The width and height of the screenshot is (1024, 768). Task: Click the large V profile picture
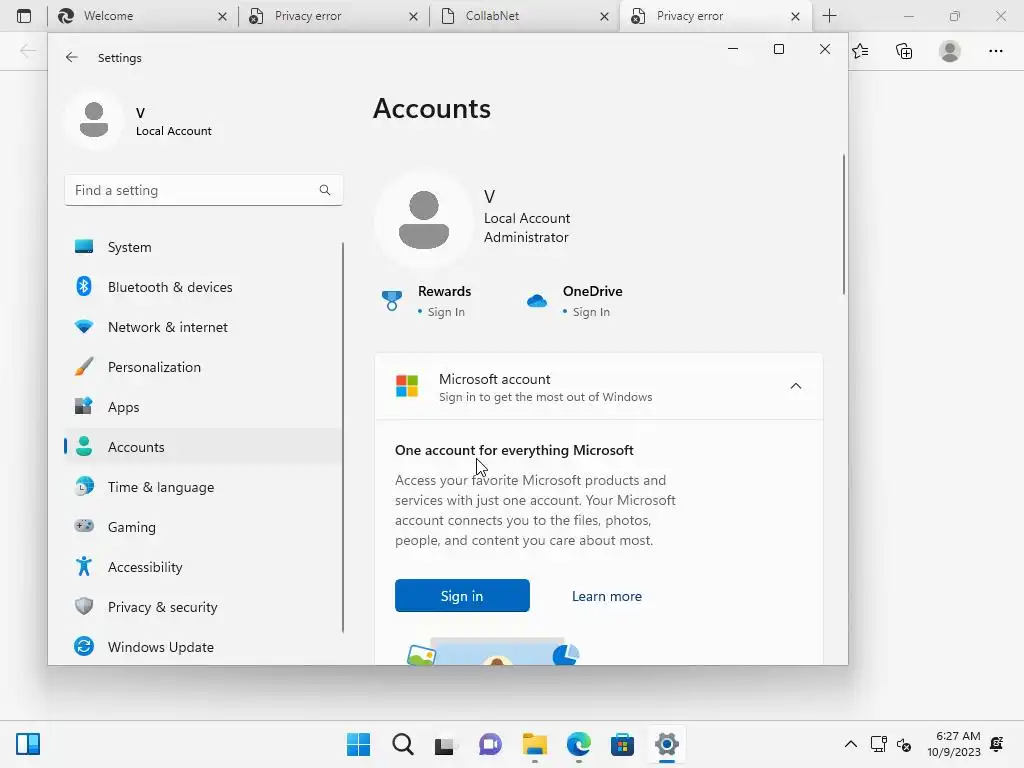point(424,219)
